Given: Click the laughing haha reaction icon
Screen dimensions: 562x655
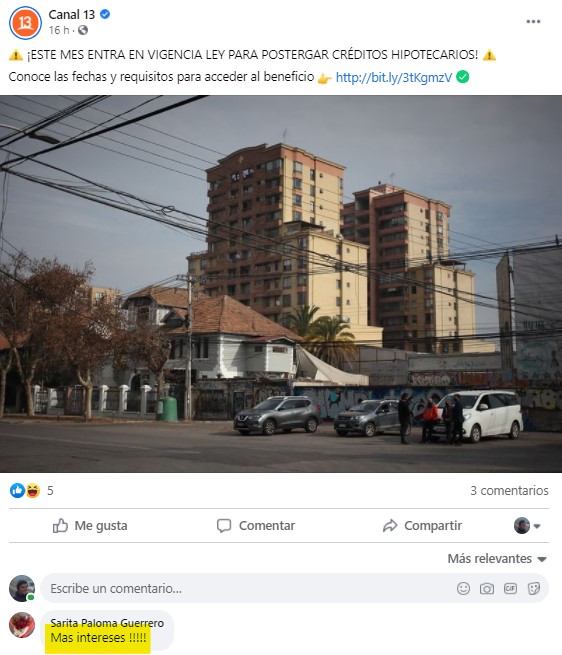Looking at the screenshot, I should [x=33, y=490].
